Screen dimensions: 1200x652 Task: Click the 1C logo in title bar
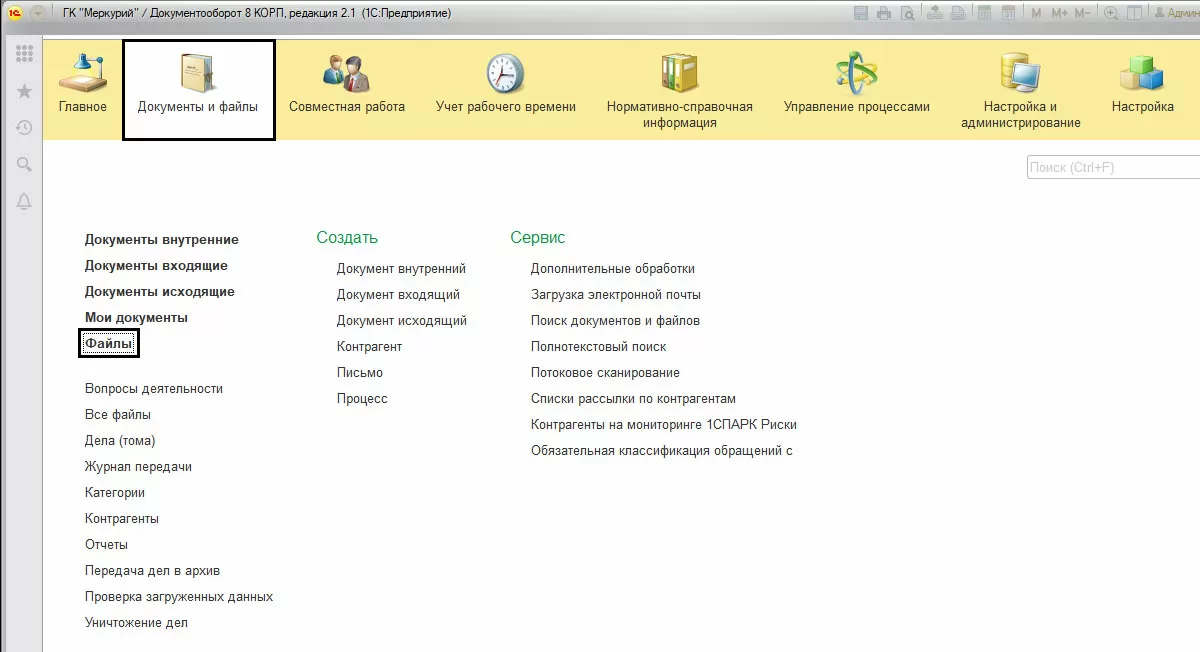[15, 13]
